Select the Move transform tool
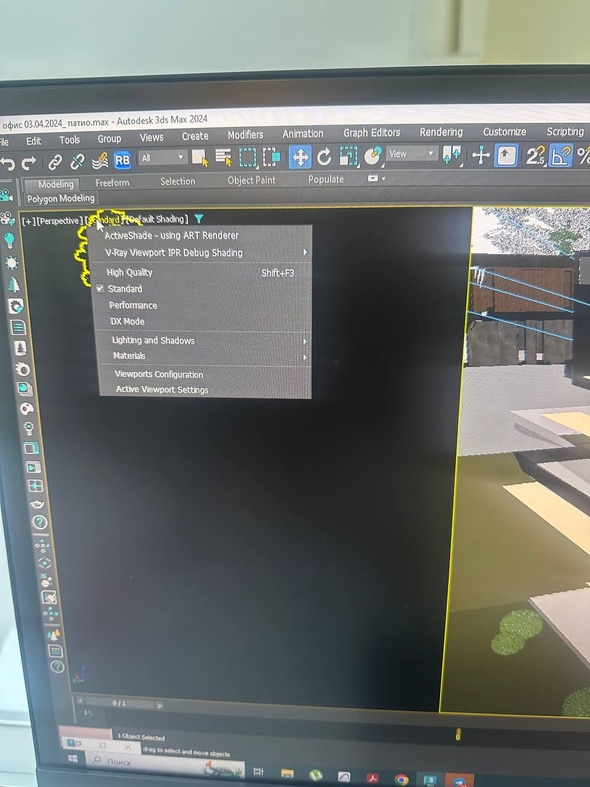Viewport: 590px width, 787px height. (300, 158)
